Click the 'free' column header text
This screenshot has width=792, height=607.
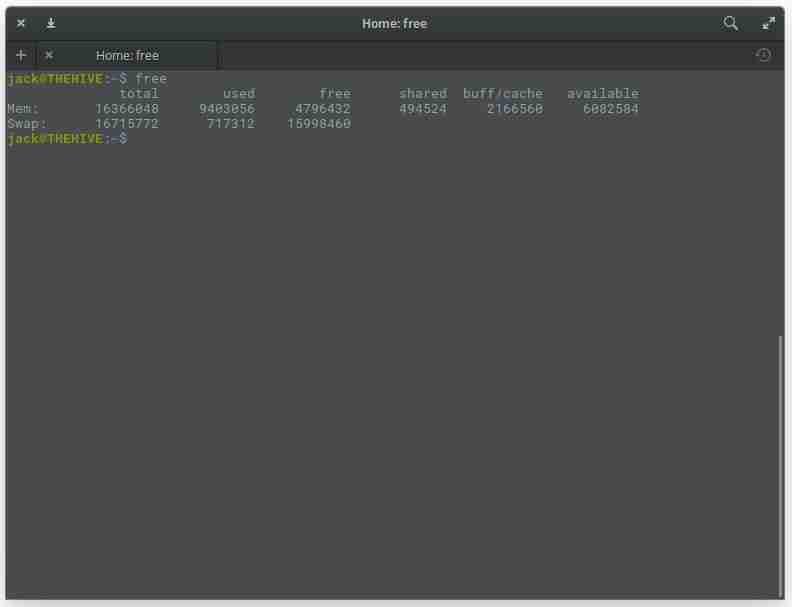[x=335, y=93]
